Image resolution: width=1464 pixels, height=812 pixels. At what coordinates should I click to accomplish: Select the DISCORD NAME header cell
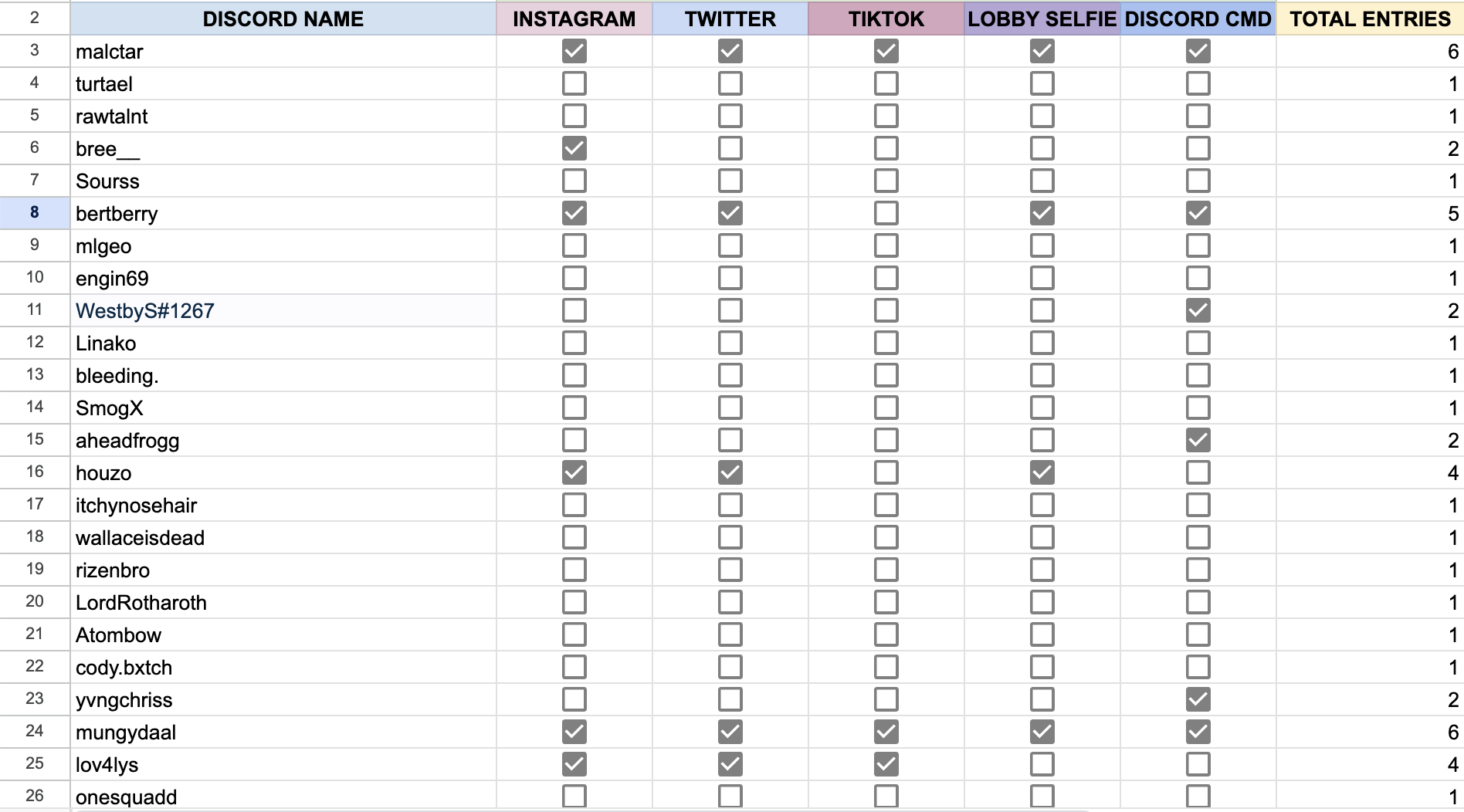283,19
